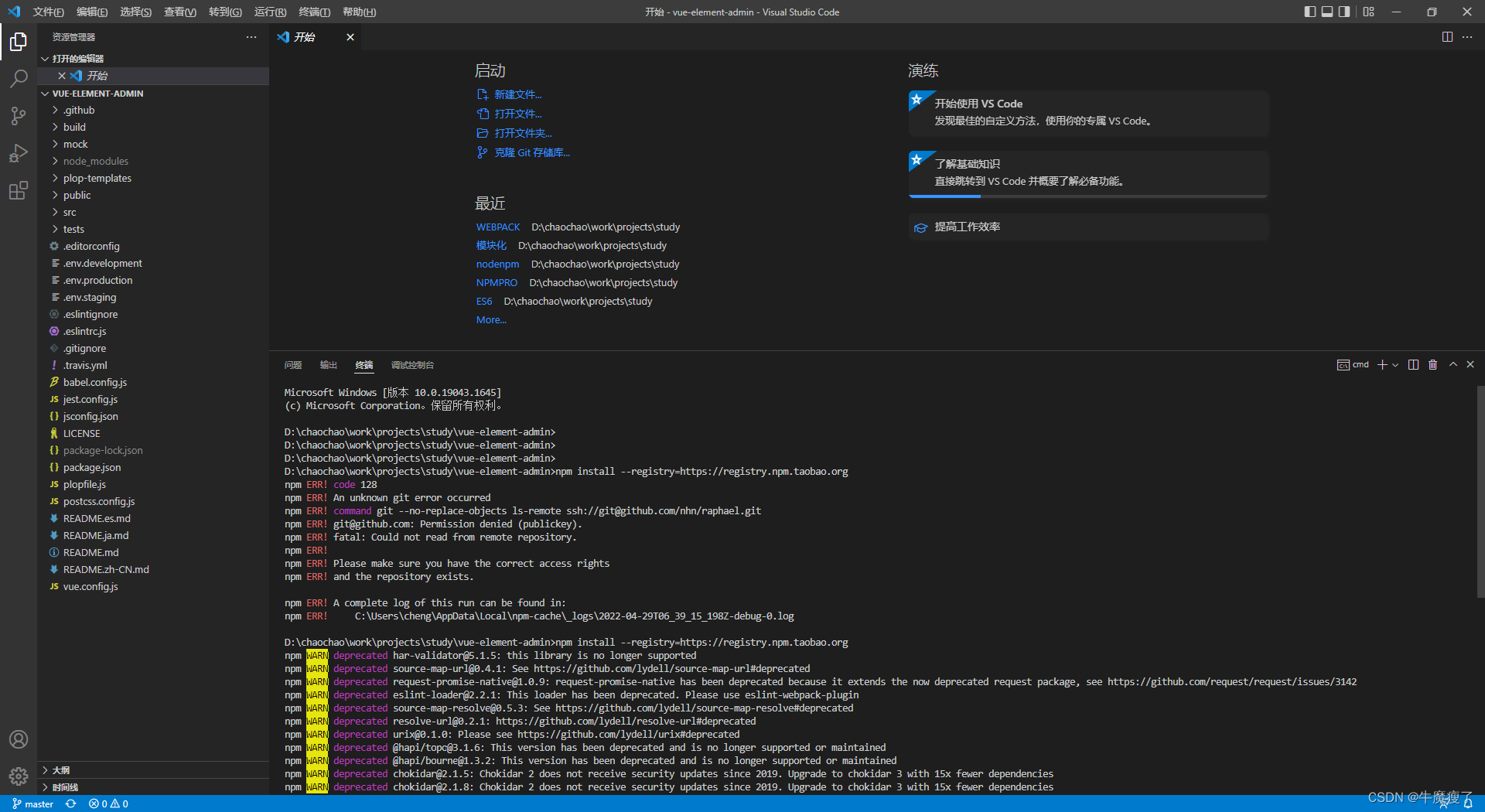The height and width of the screenshot is (812, 1485).
Task: Click the terminal vertical scrollbar
Action: pos(1480,491)
